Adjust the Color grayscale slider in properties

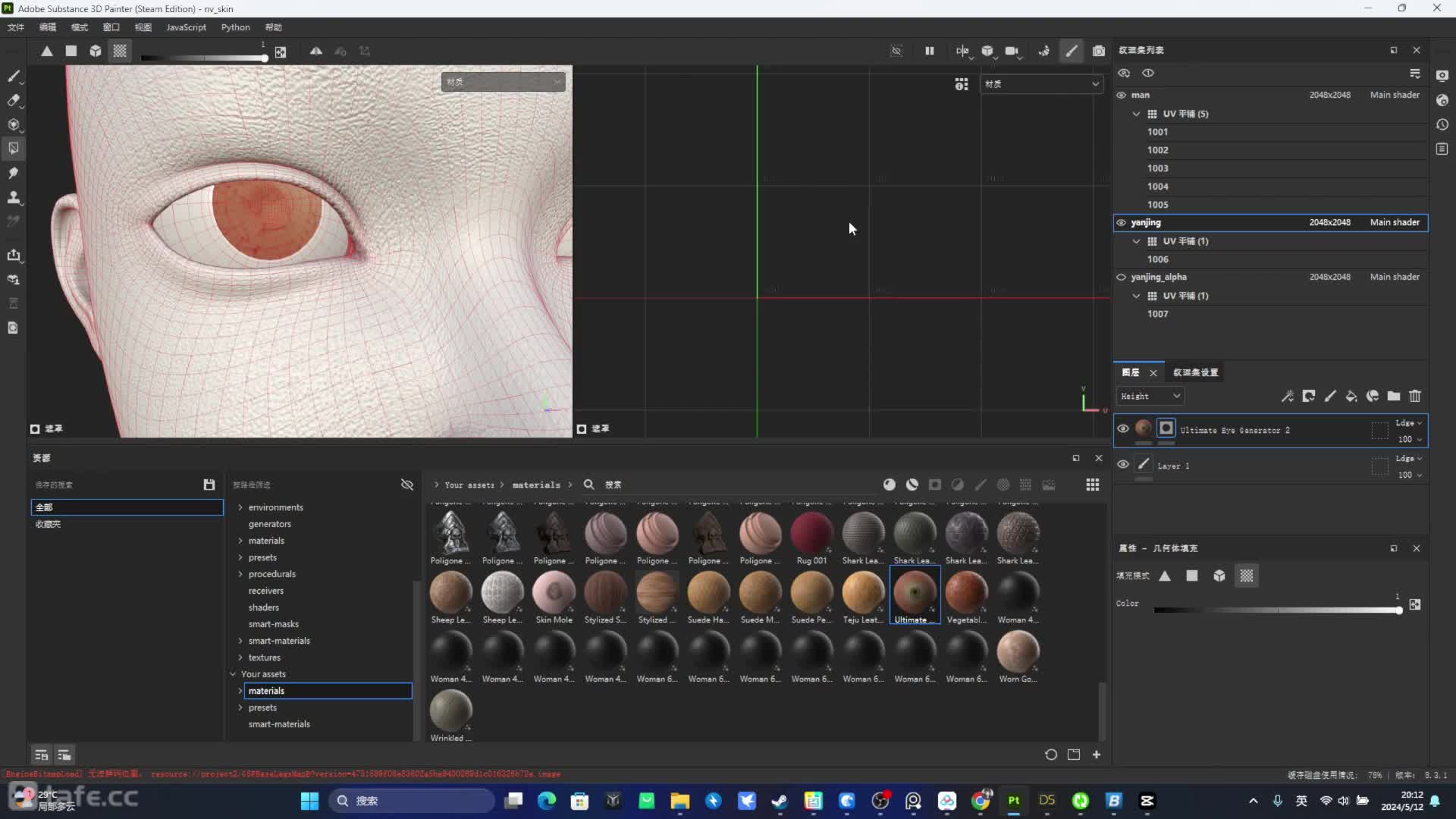coord(1277,610)
